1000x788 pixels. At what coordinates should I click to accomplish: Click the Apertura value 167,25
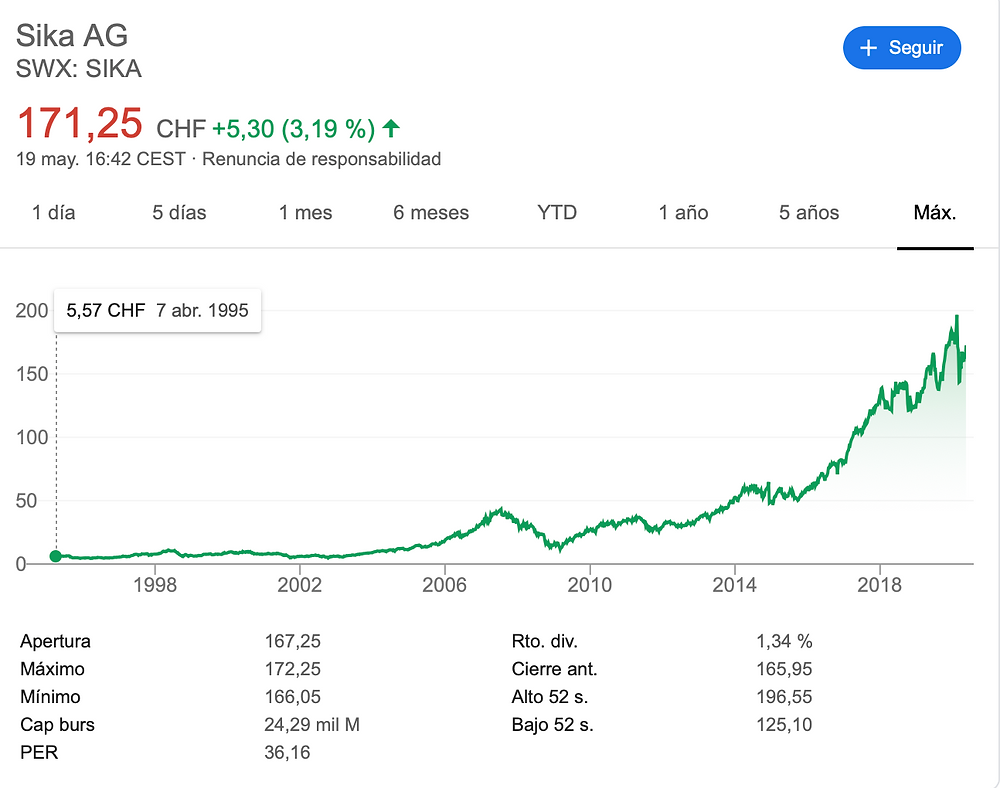coord(293,641)
